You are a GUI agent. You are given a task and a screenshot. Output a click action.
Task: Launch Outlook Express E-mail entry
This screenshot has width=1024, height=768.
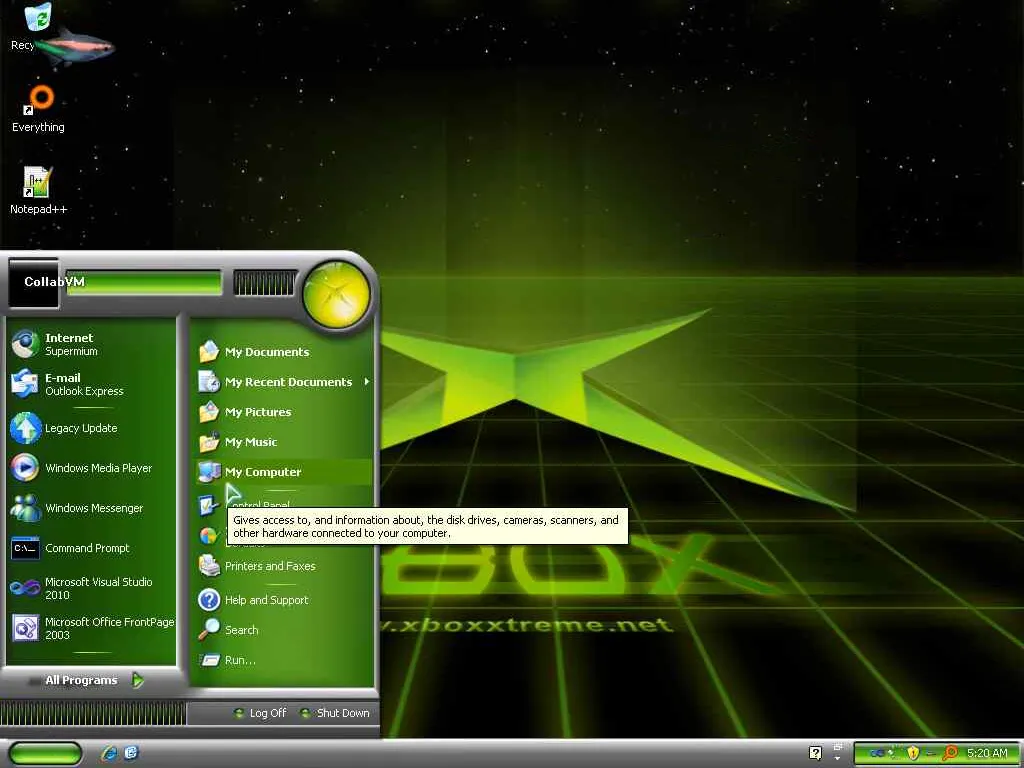[91, 384]
